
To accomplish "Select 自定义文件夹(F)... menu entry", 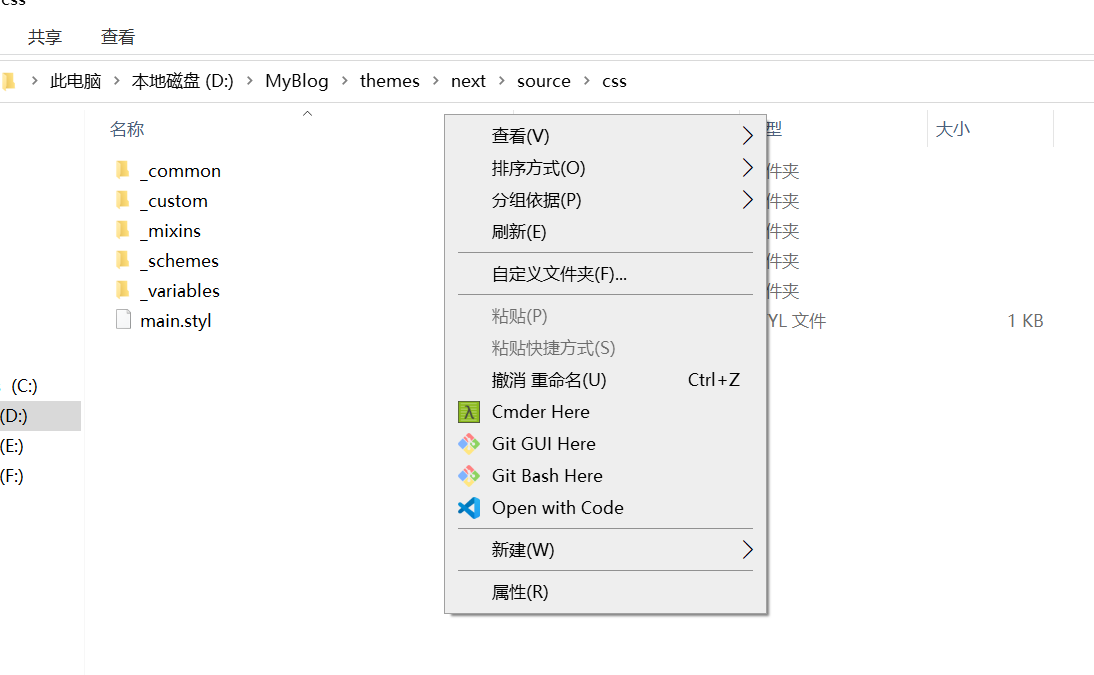I will [559, 274].
